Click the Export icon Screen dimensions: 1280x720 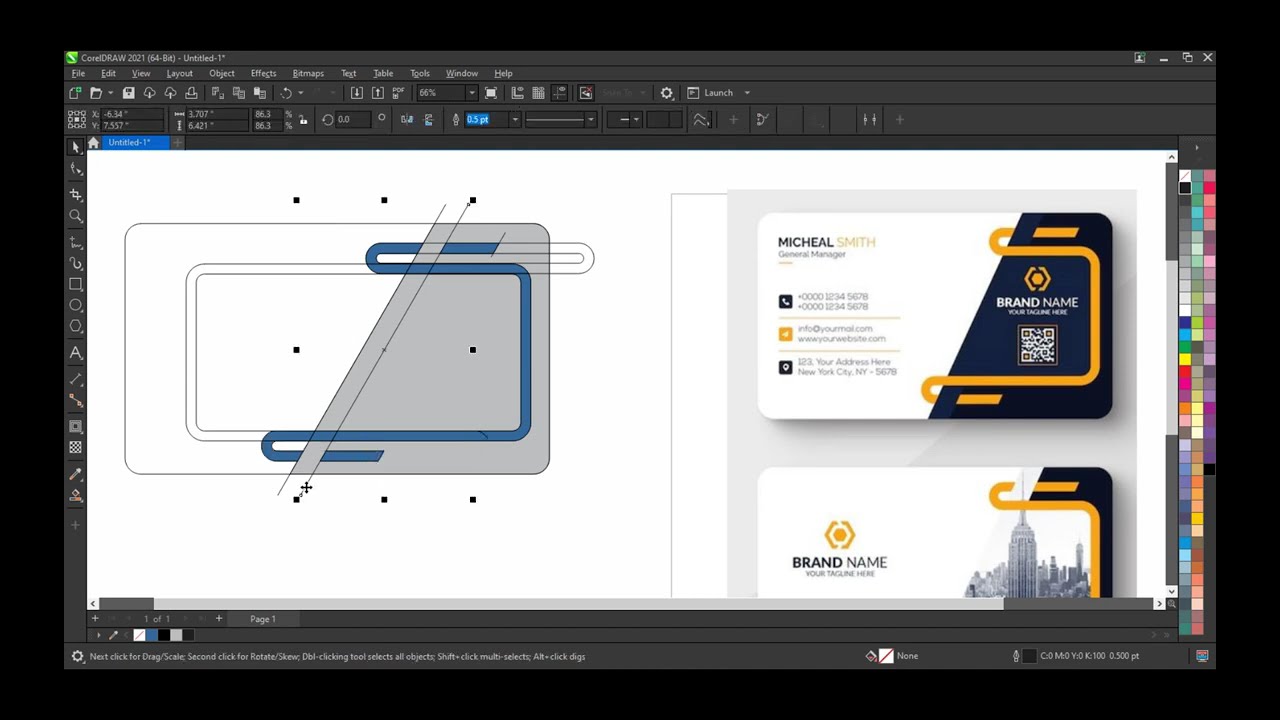click(377, 93)
